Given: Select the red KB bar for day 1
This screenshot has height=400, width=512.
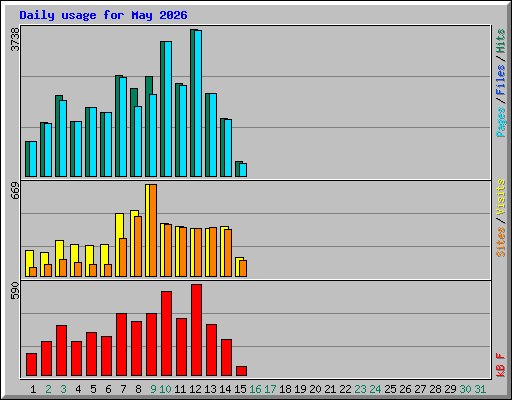Looking at the screenshot, I should click(x=31, y=364).
